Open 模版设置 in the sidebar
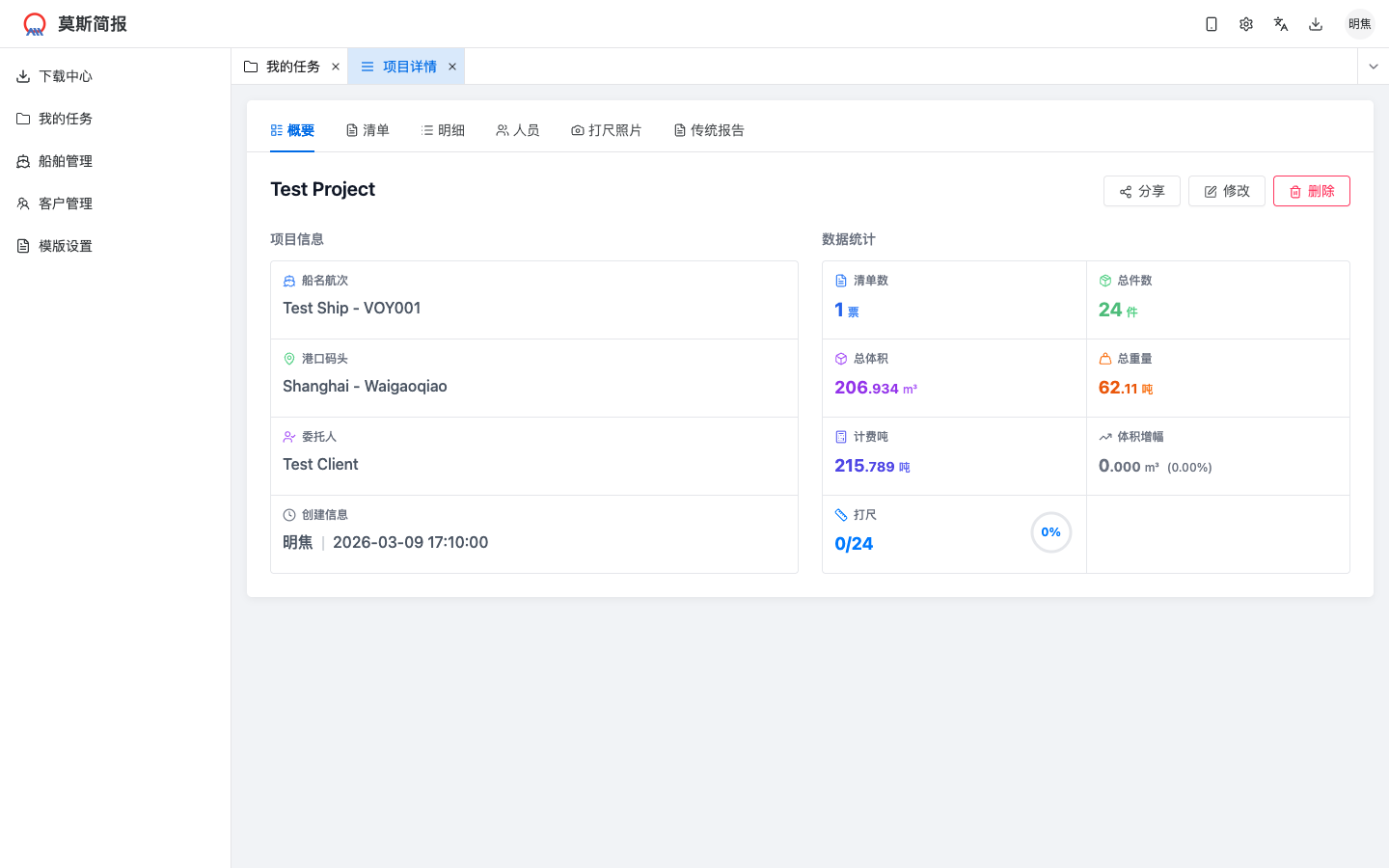The image size is (1389, 868). point(66,246)
